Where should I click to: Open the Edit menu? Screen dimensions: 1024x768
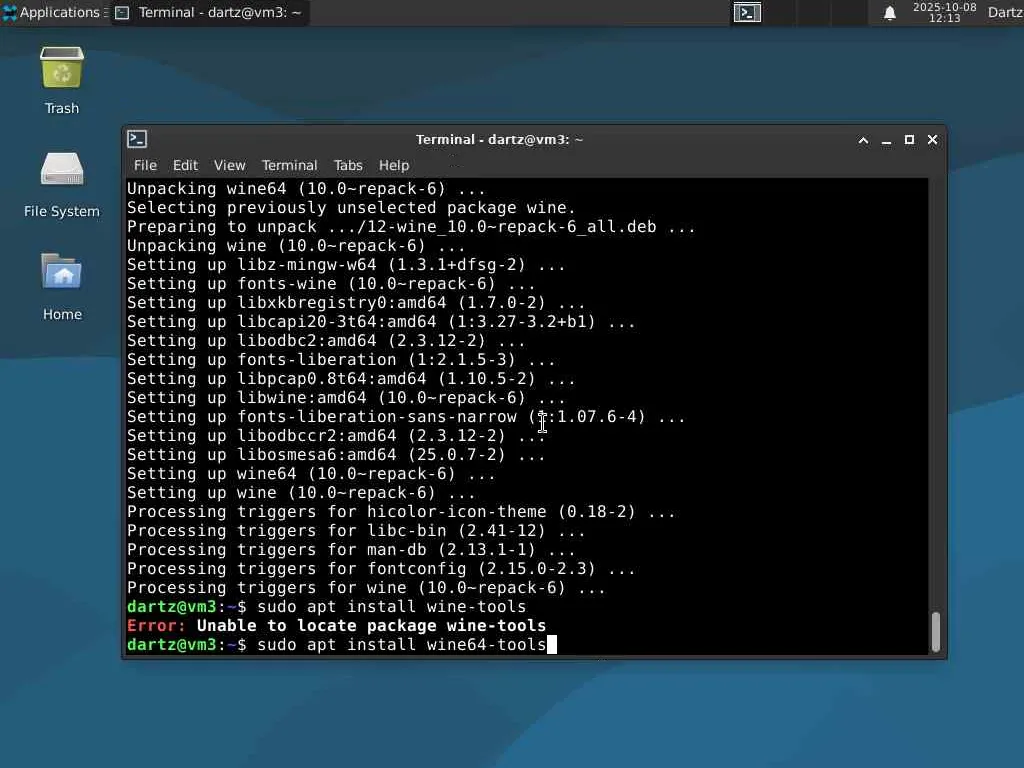click(x=185, y=165)
